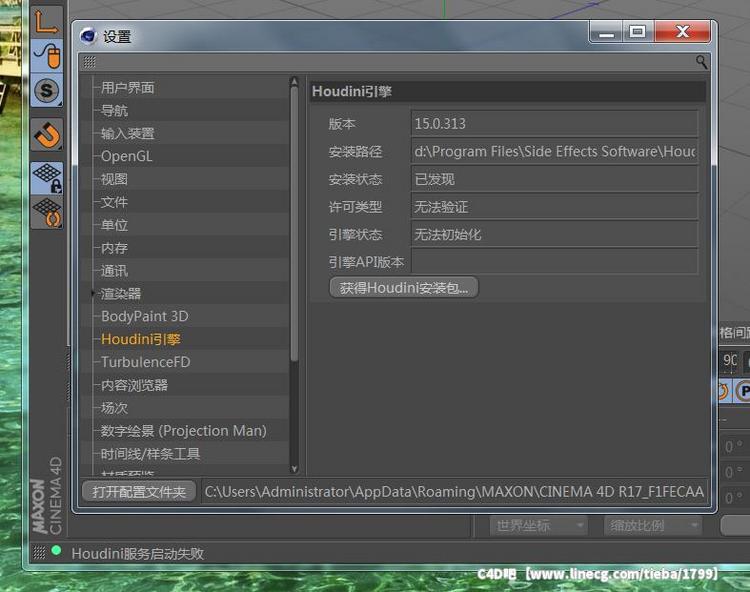This screenshot has height=592, width=750.
Task: Click Houdini服务启动失败 status message
Action: click(x=138, y=553)
